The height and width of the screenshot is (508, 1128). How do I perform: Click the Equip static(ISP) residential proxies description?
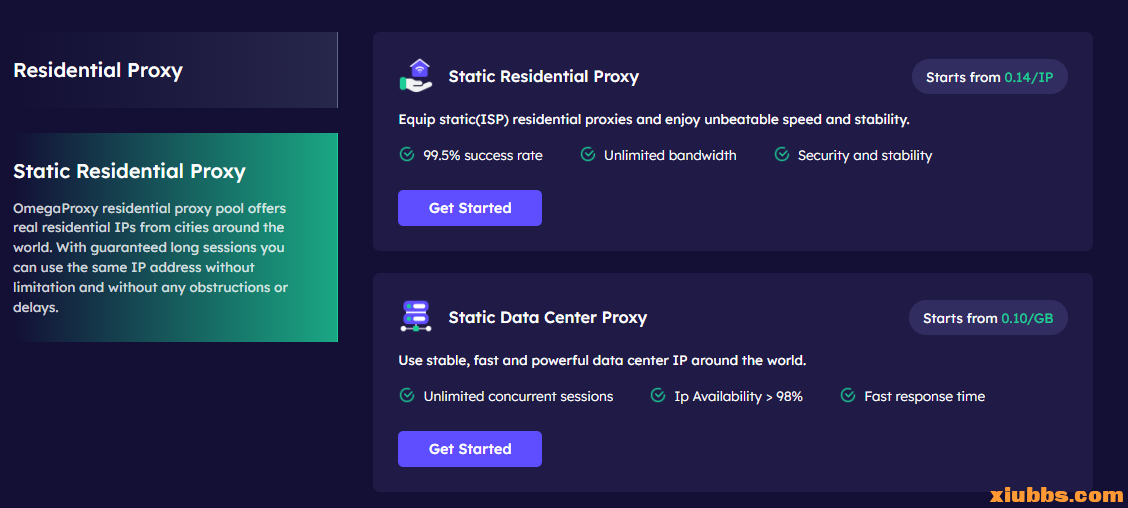[x=653, y=120]
